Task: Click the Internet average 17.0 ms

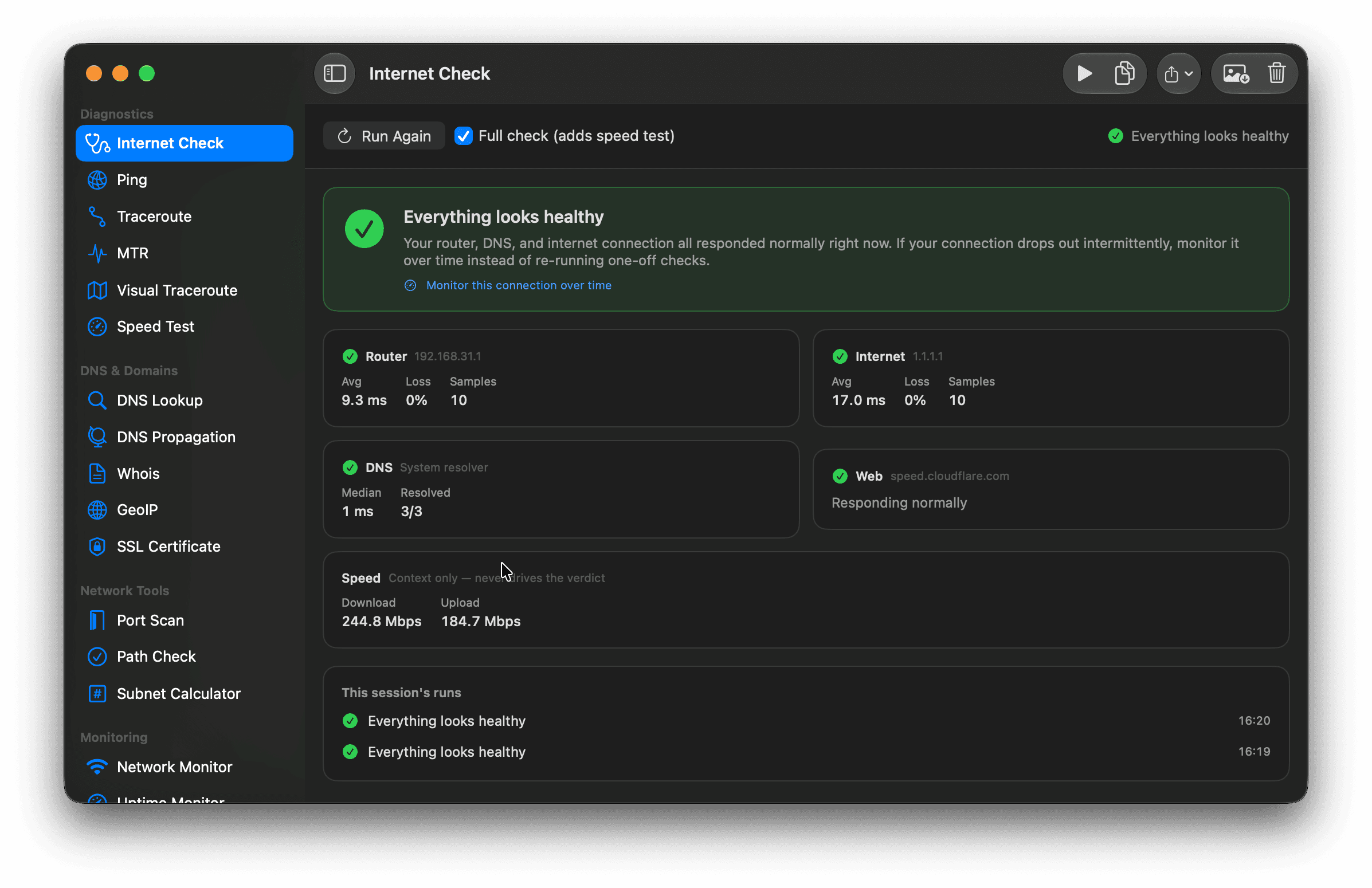Action: 858,400
